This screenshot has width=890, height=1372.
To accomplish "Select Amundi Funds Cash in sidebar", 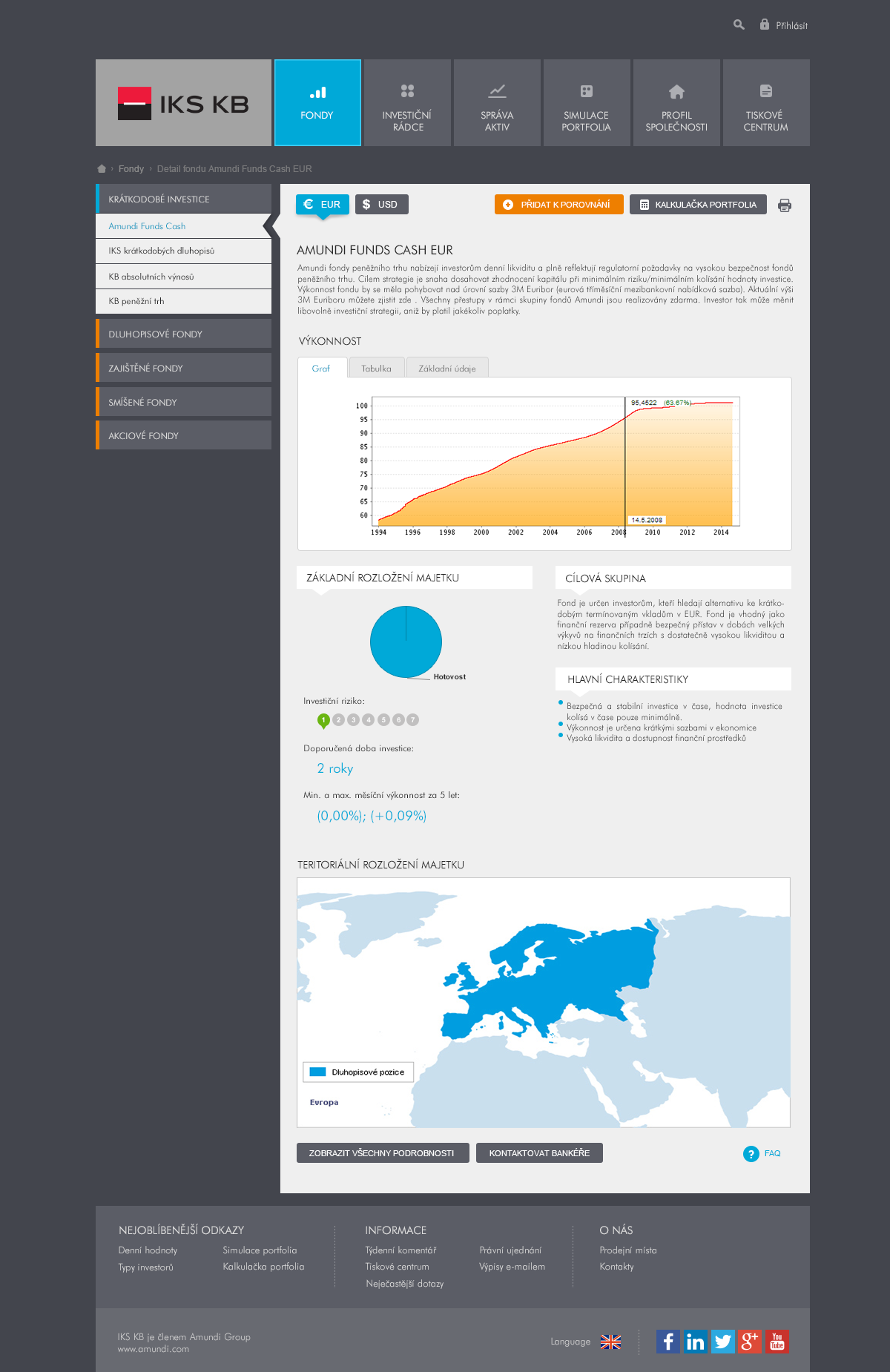I will point(183,226).
